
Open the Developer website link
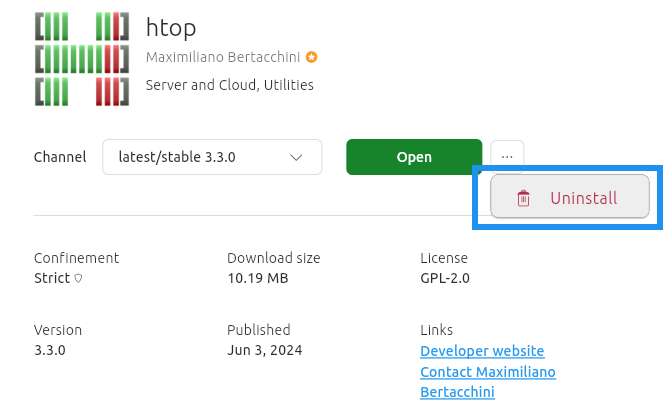(482, 351)
